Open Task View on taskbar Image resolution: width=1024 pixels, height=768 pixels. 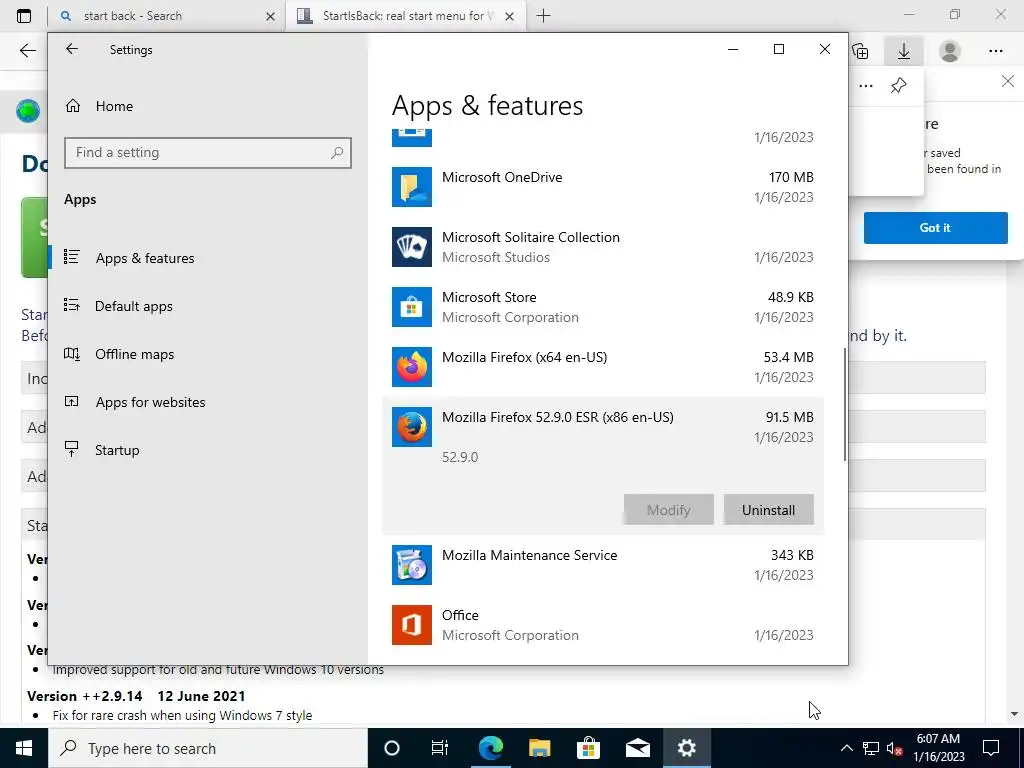click(440, 748)
